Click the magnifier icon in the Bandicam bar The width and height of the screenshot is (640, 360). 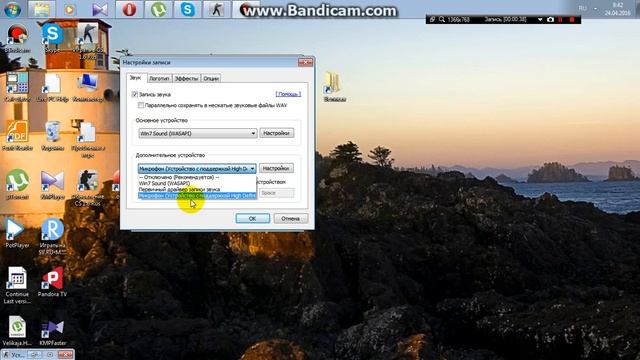point(442,20)
